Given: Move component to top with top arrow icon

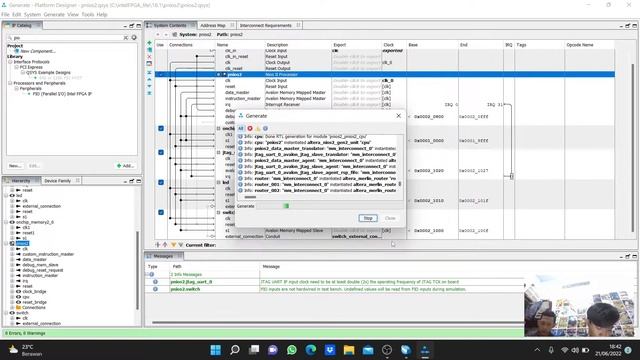Looking at the screenshot, I should [x=149, y=72].
